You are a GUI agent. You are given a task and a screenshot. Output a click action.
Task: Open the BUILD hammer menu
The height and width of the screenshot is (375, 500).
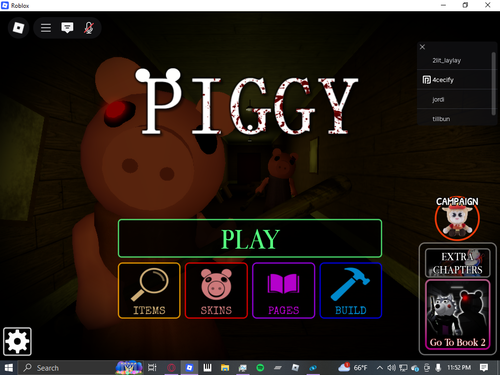coord(351,291)
